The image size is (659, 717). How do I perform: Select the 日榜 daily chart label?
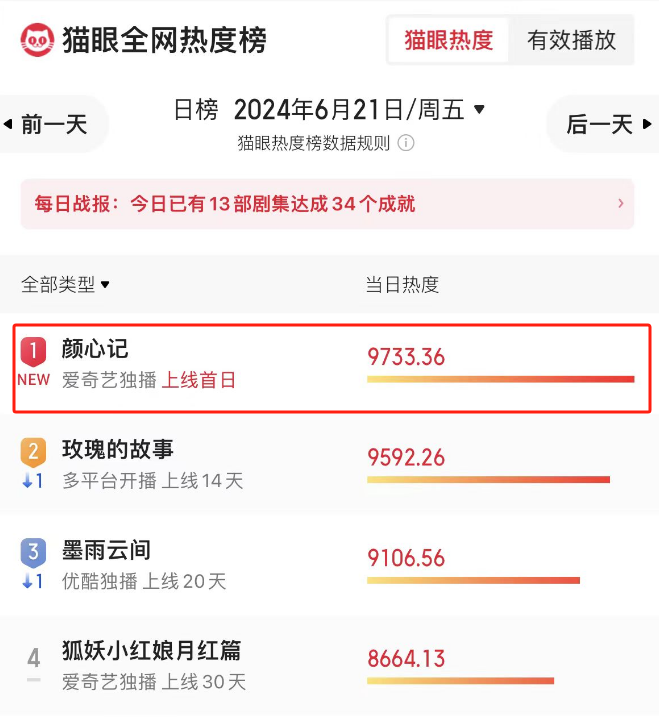[196, 110]
